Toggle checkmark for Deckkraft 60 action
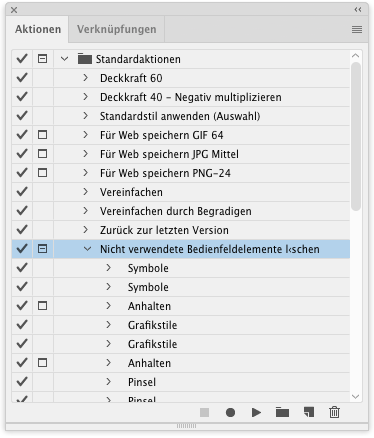374x438 pixels. click(22, 78)
